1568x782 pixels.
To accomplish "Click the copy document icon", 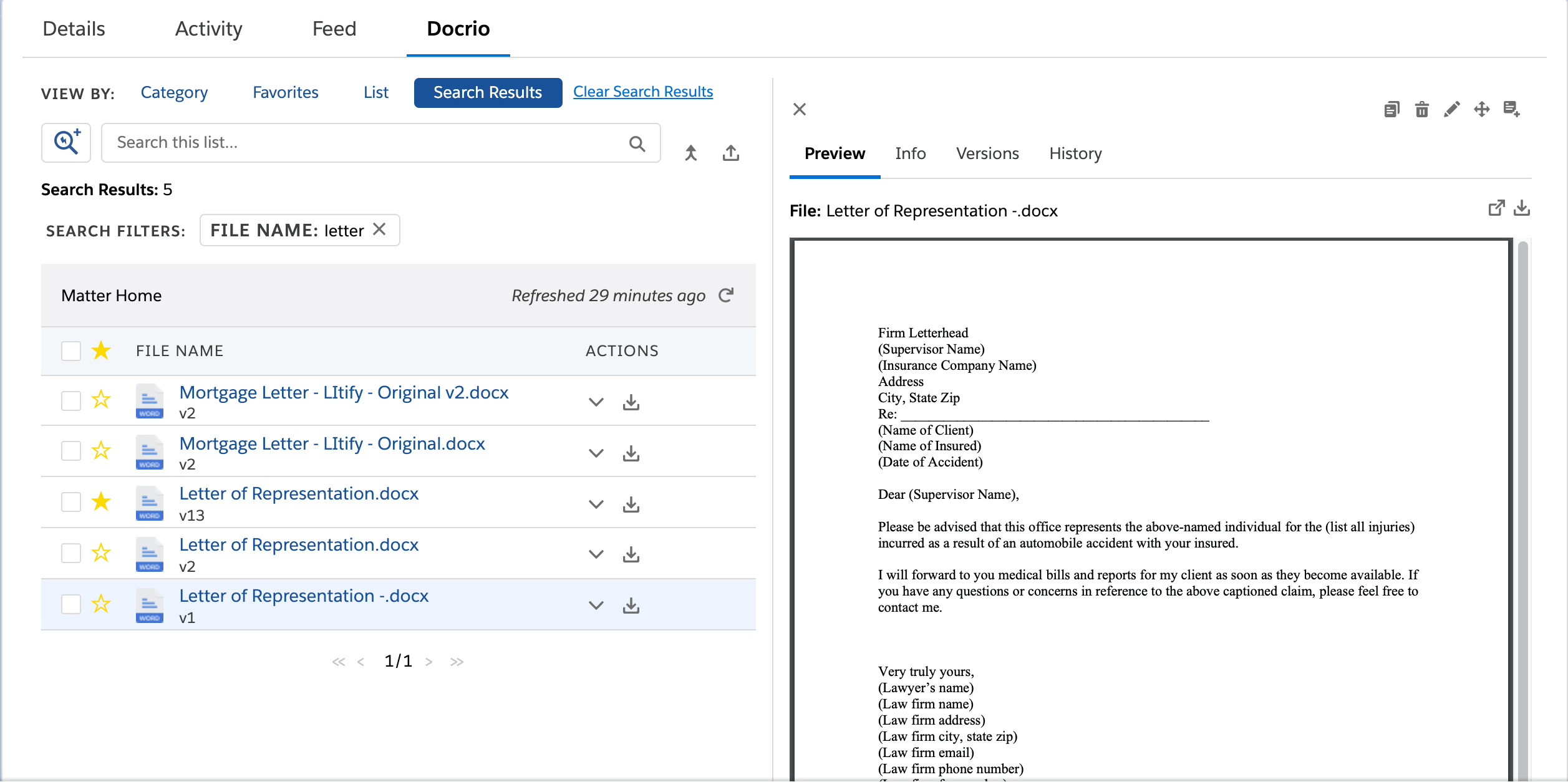I will (1391, 110).
